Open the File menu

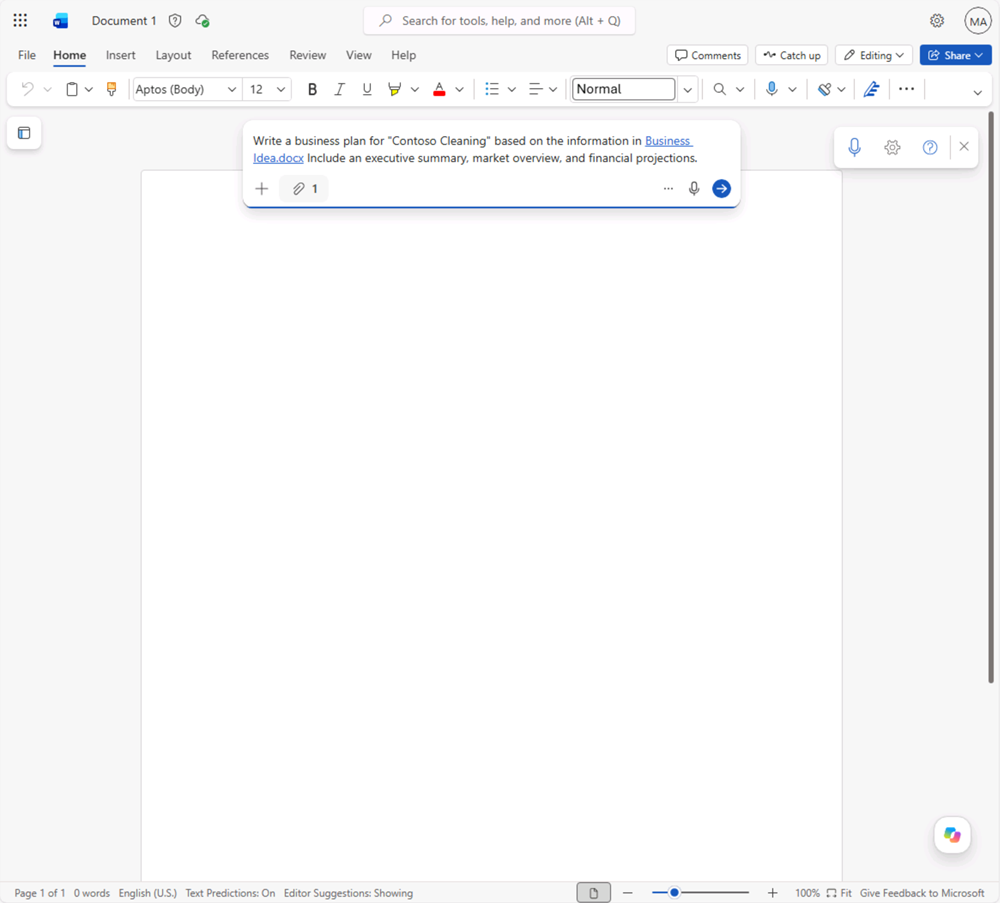point(27,55)
